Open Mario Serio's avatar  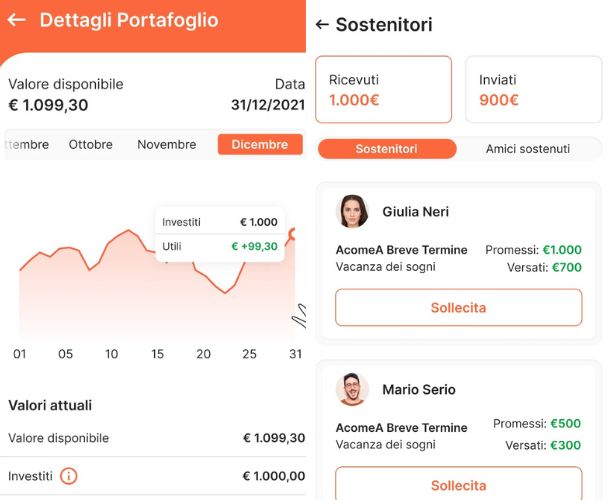(x=353, y=389)
